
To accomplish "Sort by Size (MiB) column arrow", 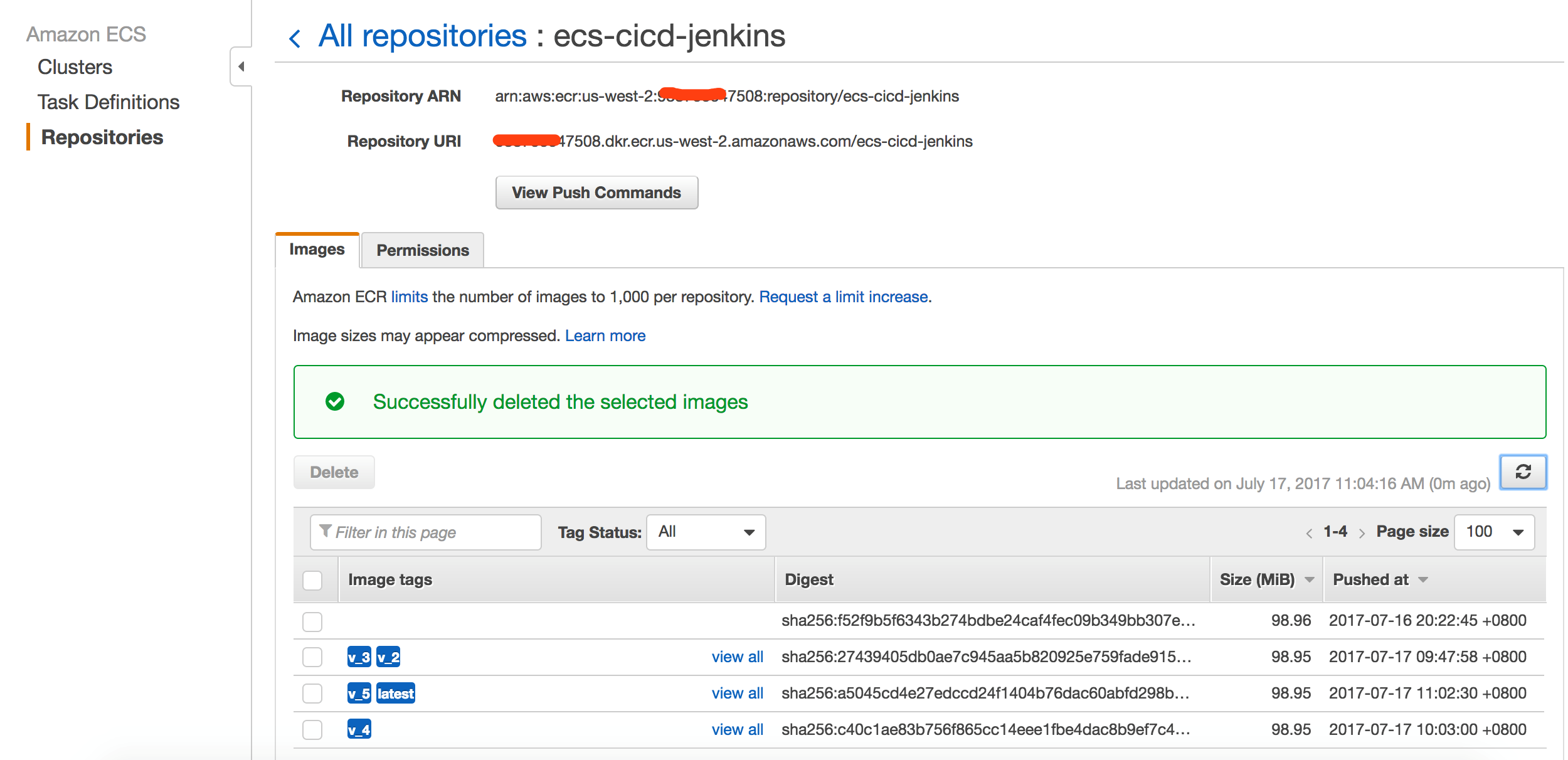I will (x=1310, y=579).
